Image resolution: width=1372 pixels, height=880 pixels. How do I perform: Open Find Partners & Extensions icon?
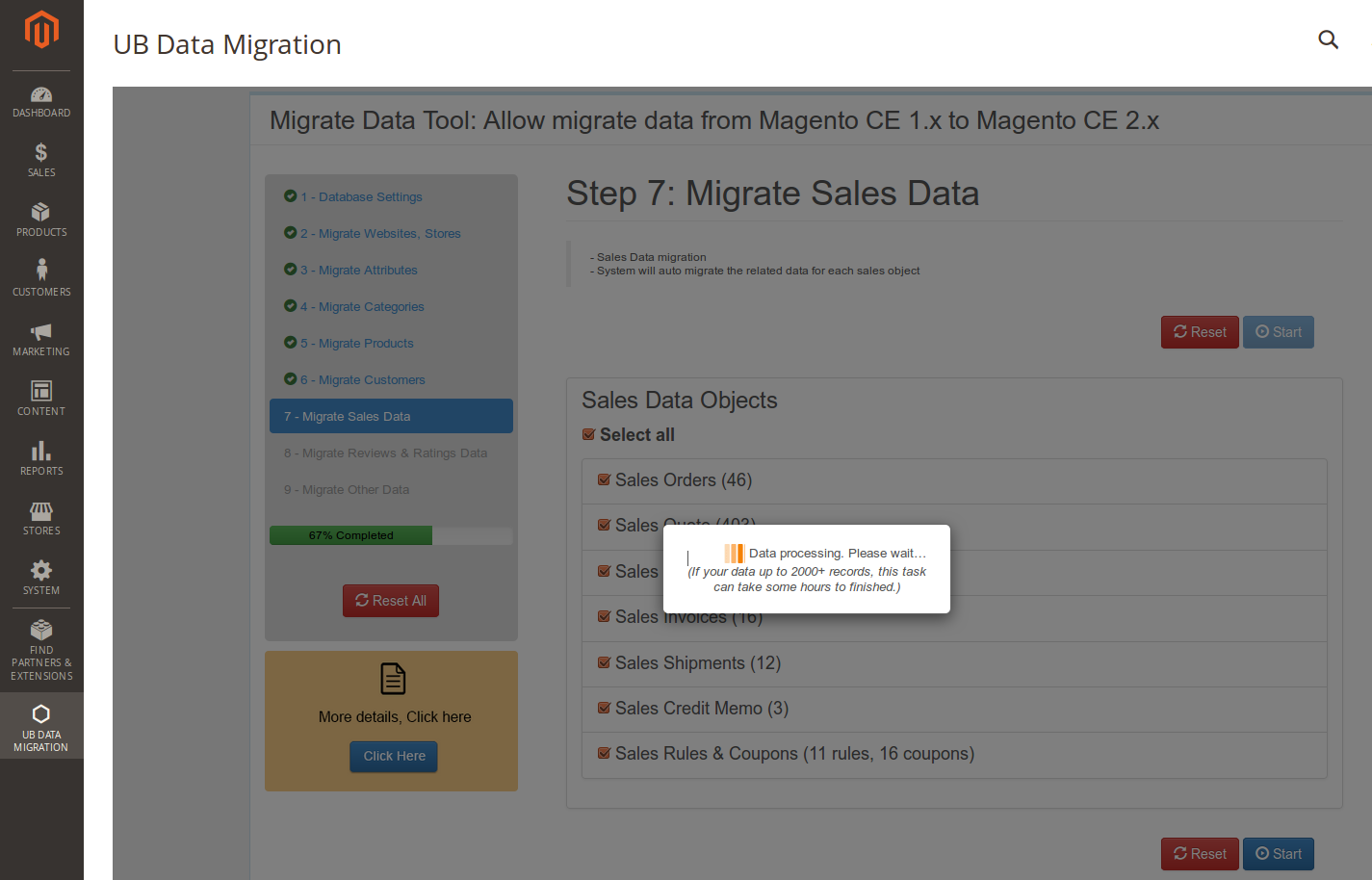click(41, 630)
